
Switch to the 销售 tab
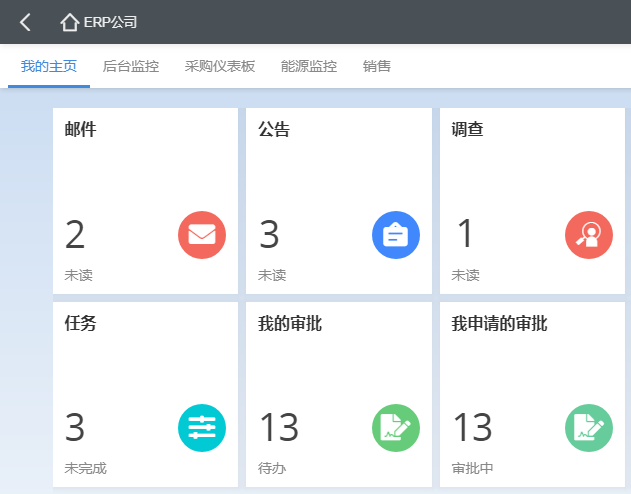[x=377, y=67]
